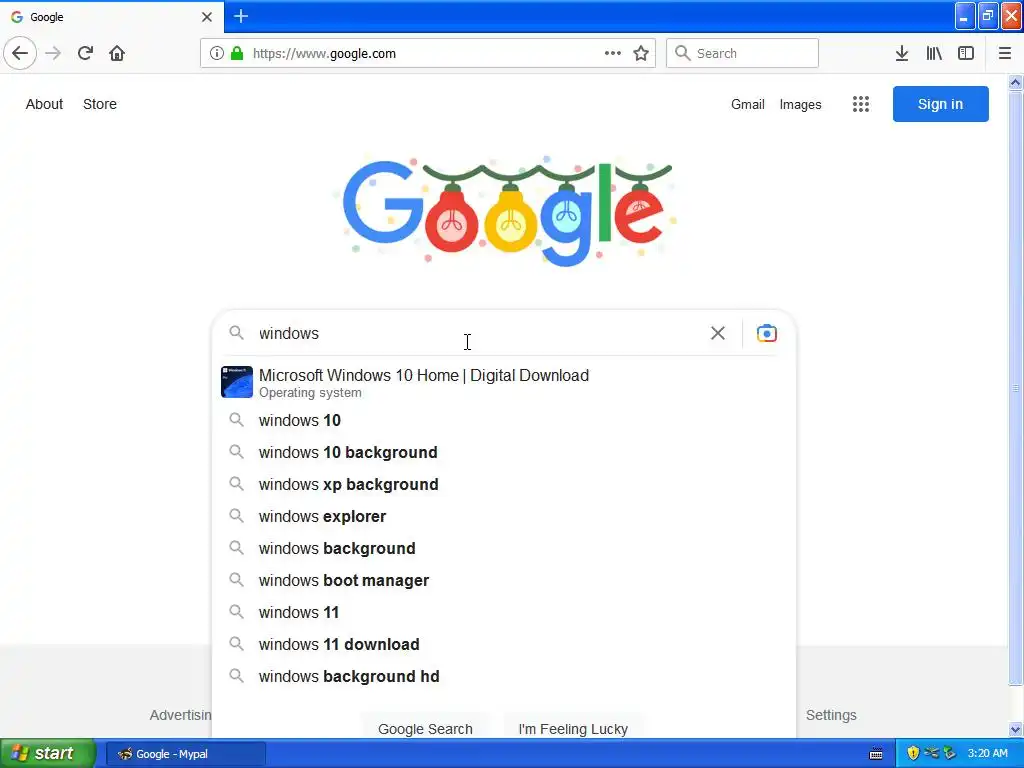Screen dimensions: 1024x768
Task: Choose suggestion windows xp background
Action: point(504,485)
